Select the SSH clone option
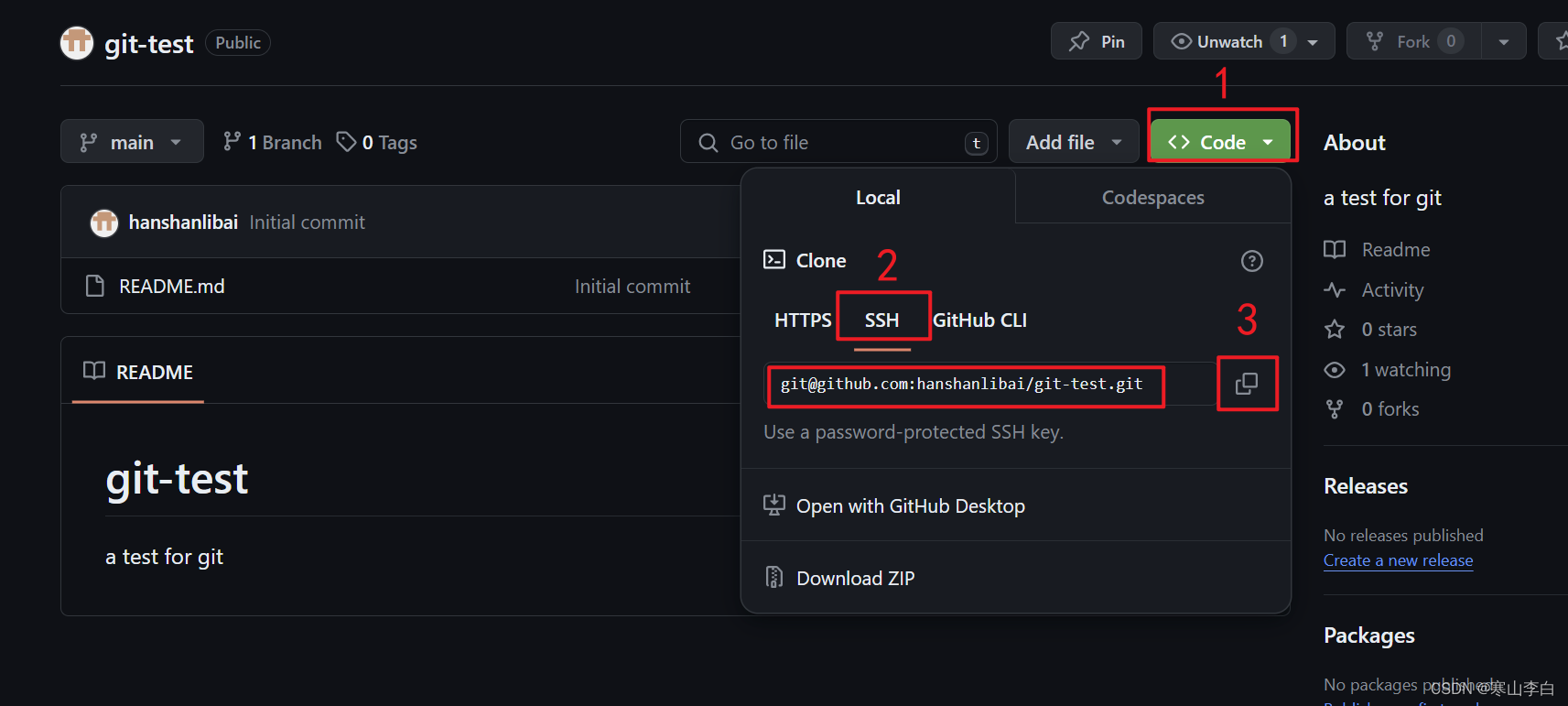The image size is (1568, 706). (x=882, y=320)
